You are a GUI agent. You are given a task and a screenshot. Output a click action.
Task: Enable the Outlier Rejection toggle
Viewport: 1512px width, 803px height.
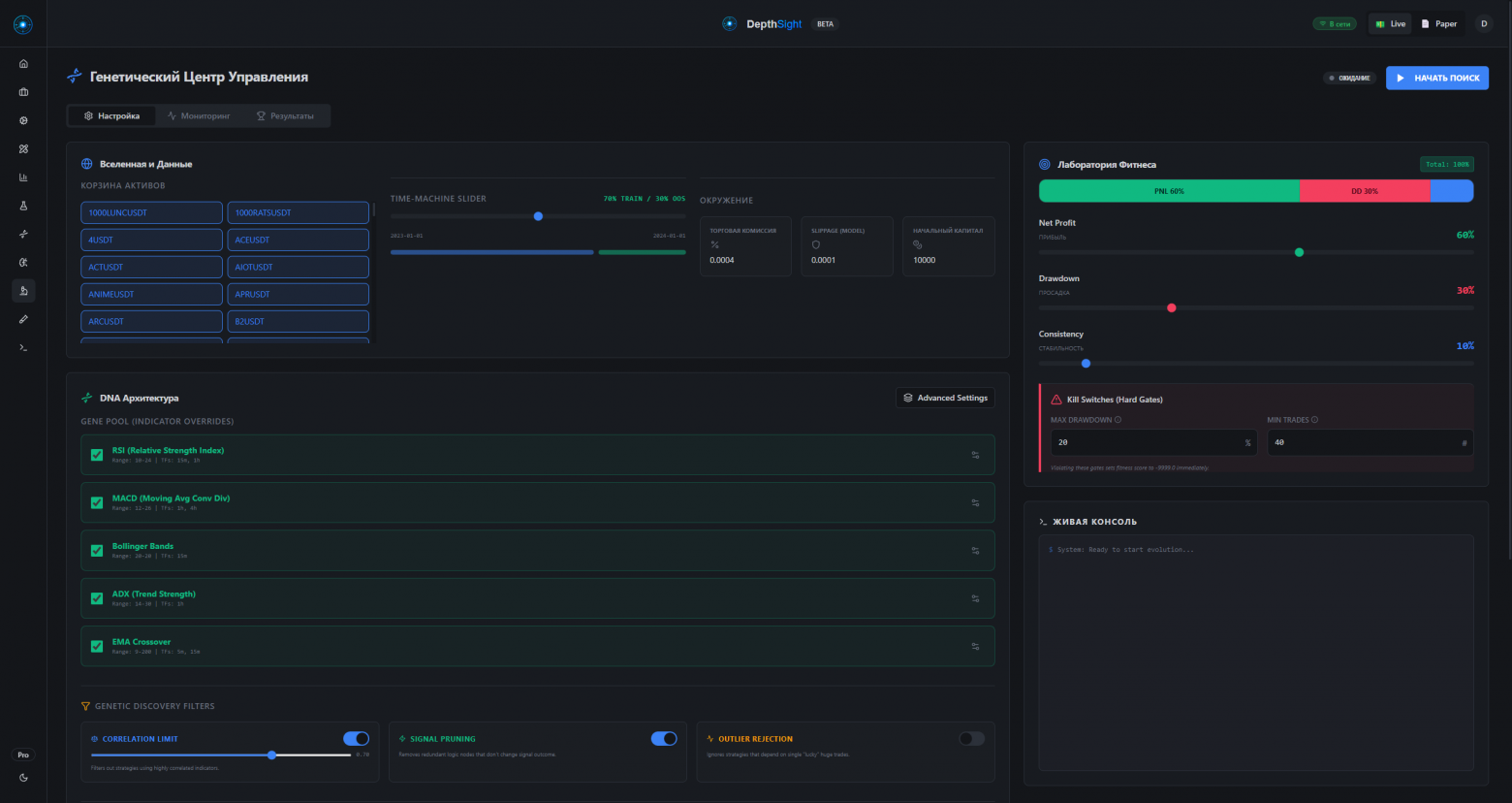pyautogui.click(x=971, y=739)
